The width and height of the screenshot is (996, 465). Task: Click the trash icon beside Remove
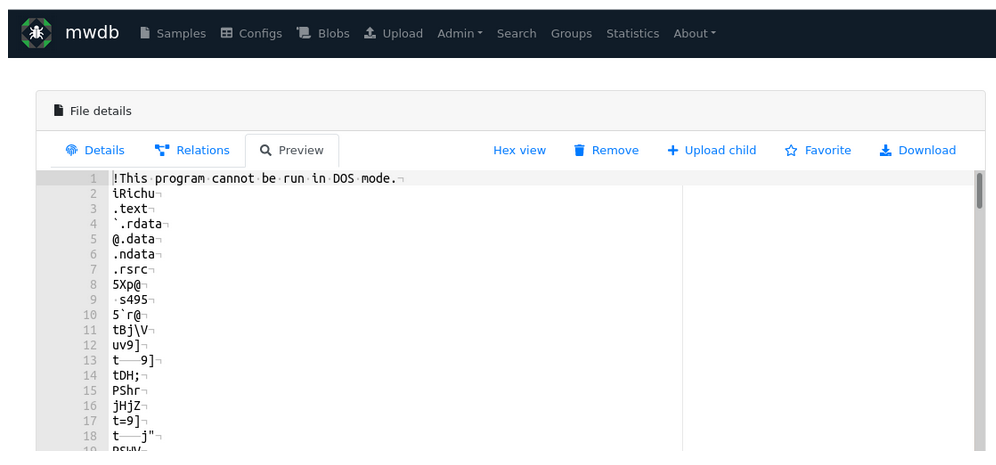(579, 151)
